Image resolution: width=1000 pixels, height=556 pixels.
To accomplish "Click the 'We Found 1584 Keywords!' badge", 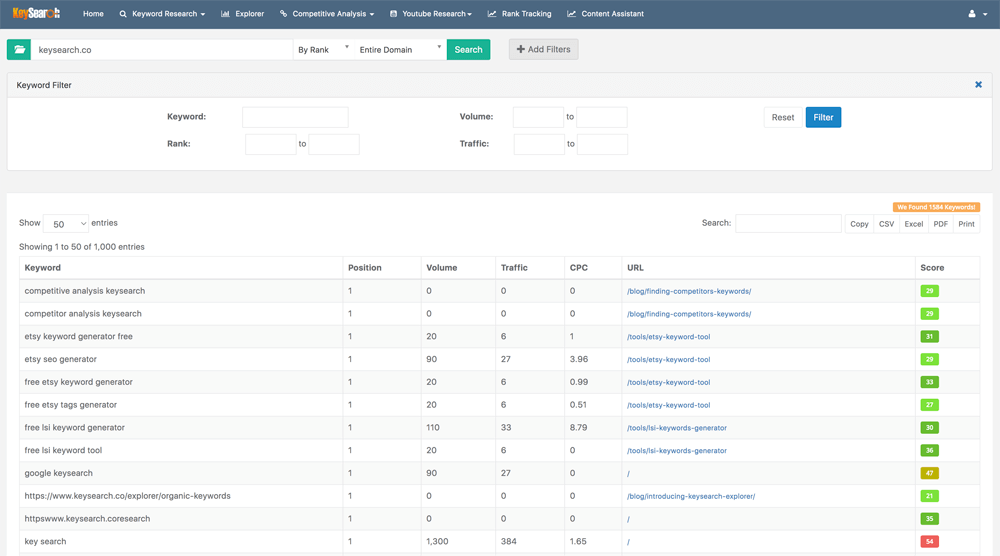I will click(x=936, y=207).
